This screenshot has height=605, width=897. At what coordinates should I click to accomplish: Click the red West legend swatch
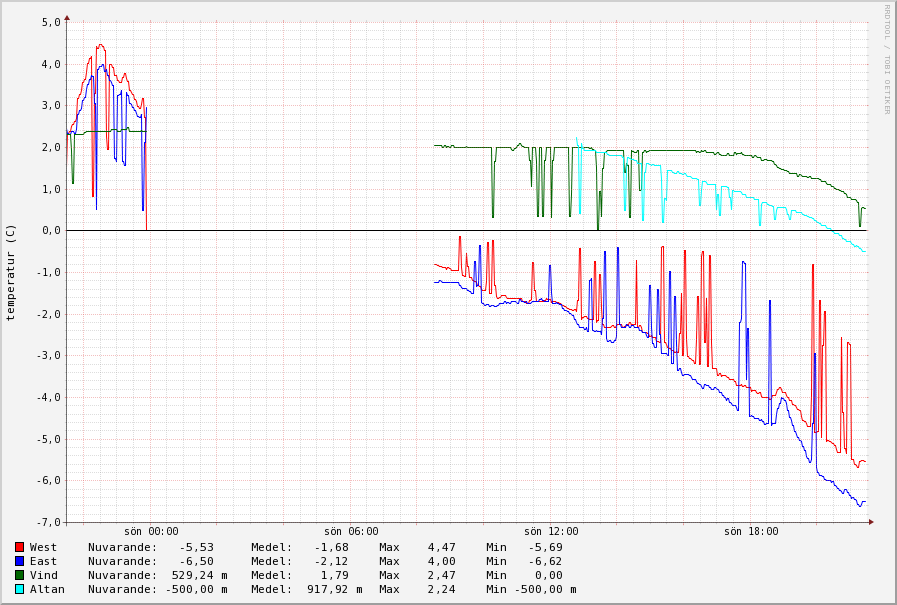[x=20, y=547]
